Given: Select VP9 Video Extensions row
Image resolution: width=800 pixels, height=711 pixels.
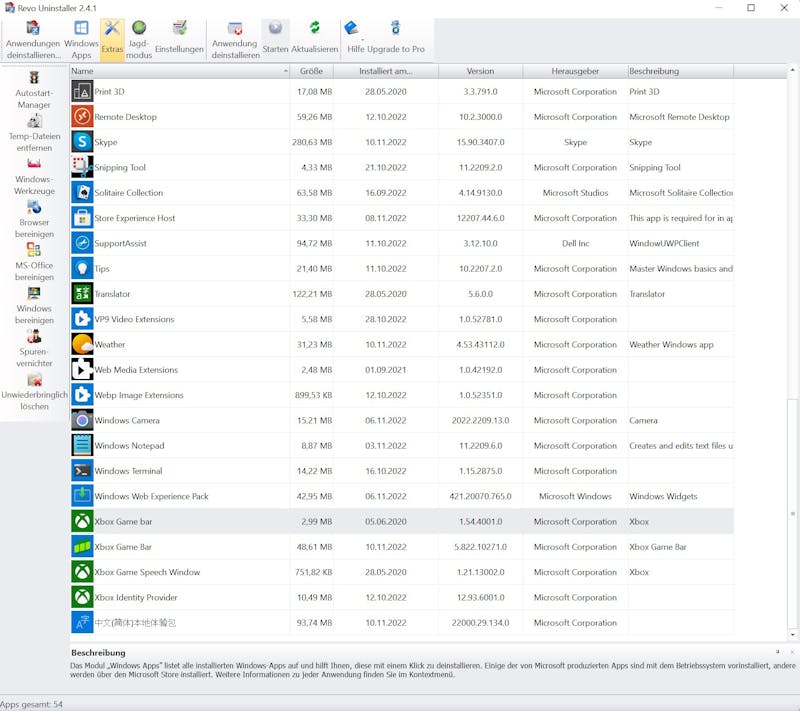Looking at the screenshot, I should (x=402, y=319).
